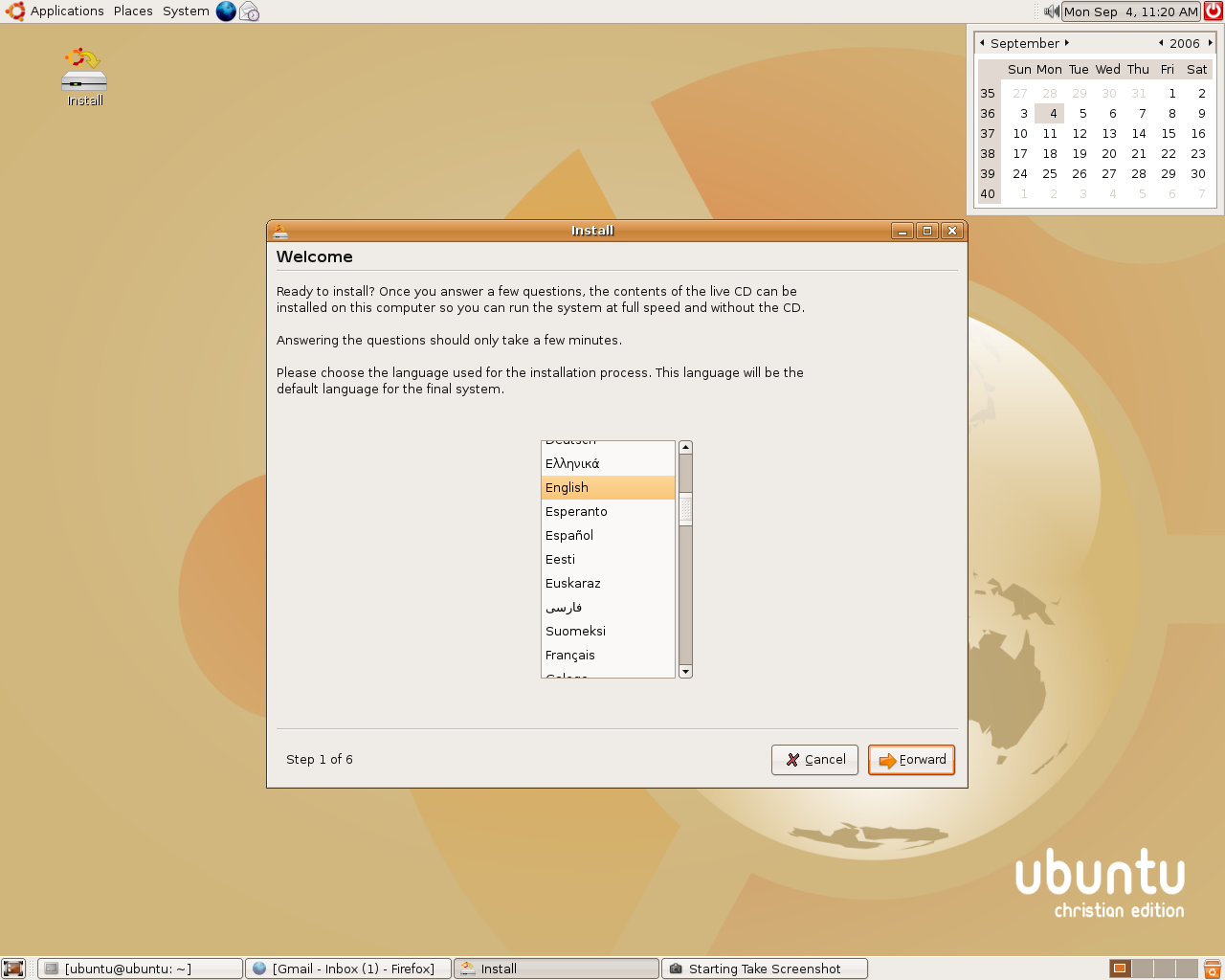
Task: Click the language list scroll-down arrow
Action: (x=685, y=672)
